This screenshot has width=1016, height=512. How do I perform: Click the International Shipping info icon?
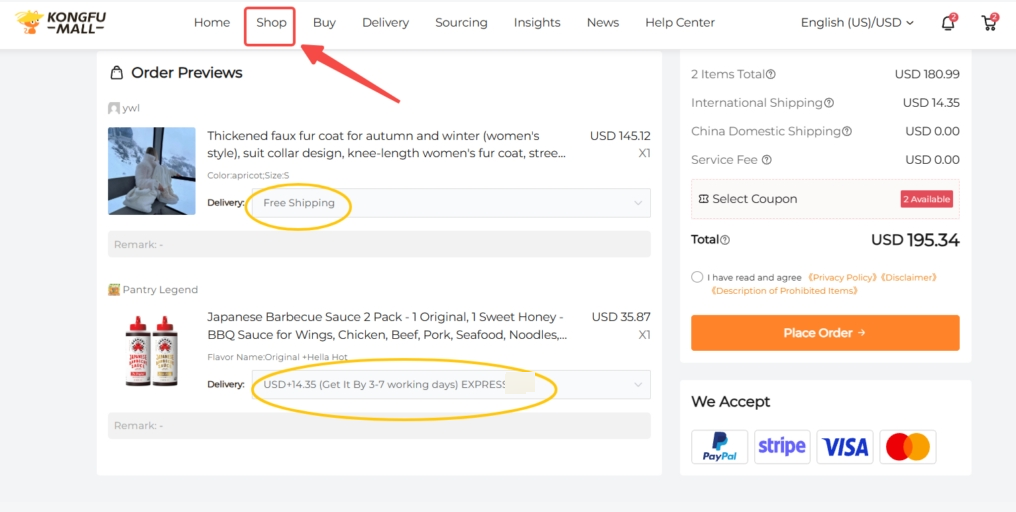click(x=829, y=103)
